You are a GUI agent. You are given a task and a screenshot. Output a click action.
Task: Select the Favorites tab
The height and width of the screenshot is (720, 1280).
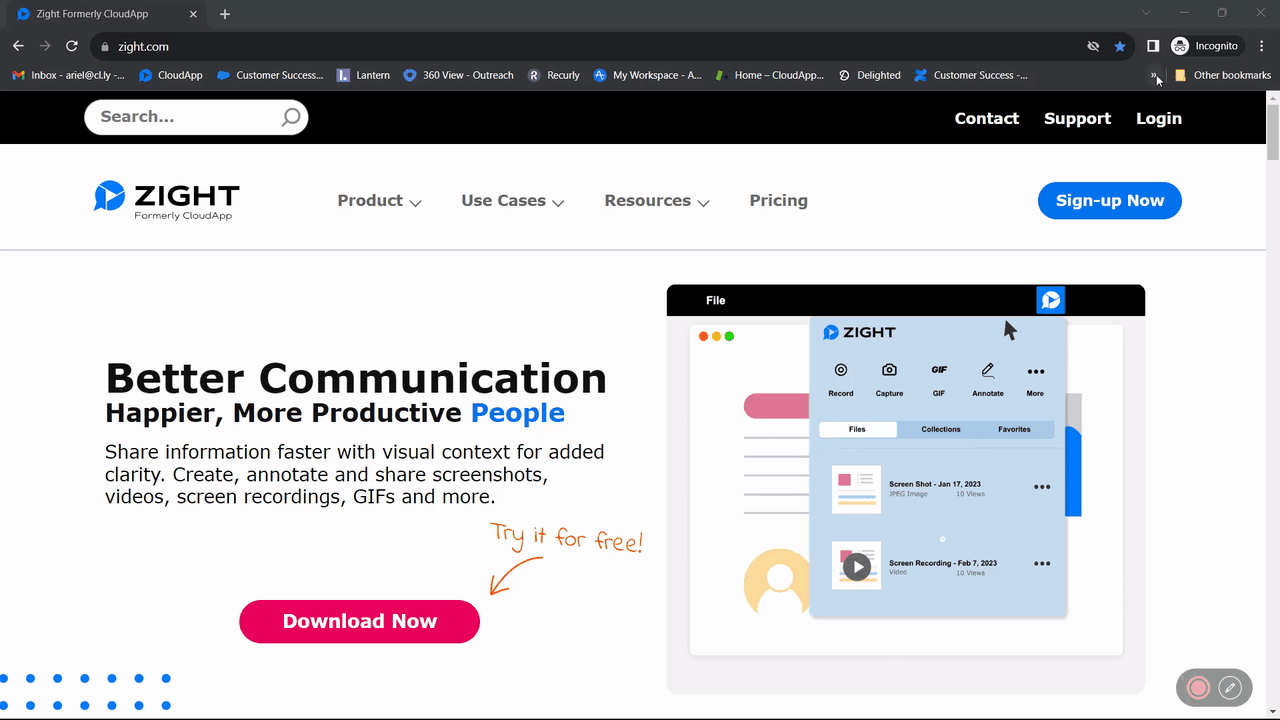[x=1014, y=429]
